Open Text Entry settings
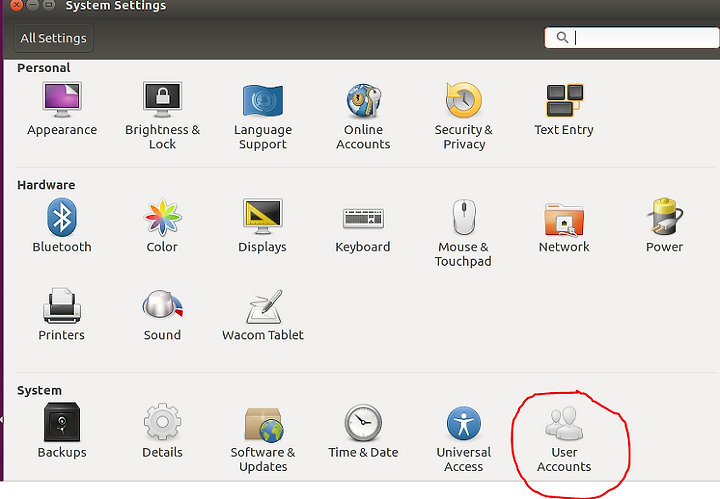Screen dimensions: 720x499 pyautogui.click(x=564, y=110)
